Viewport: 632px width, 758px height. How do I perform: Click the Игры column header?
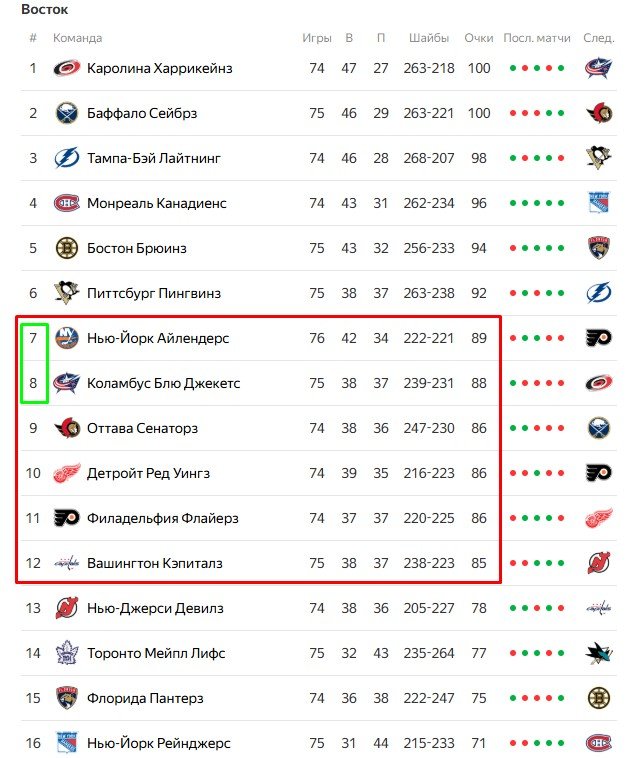(316, 38)
